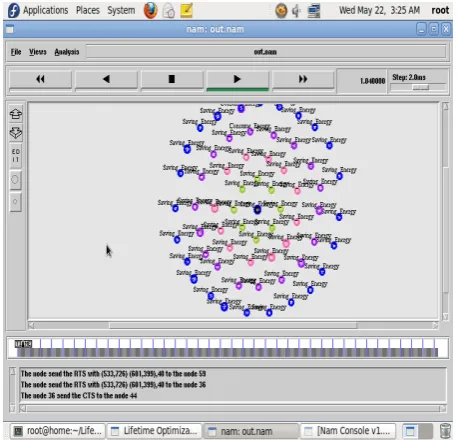Click the out.nam file title bar field
Screen dimensions: 457x440
click(266, 52)
